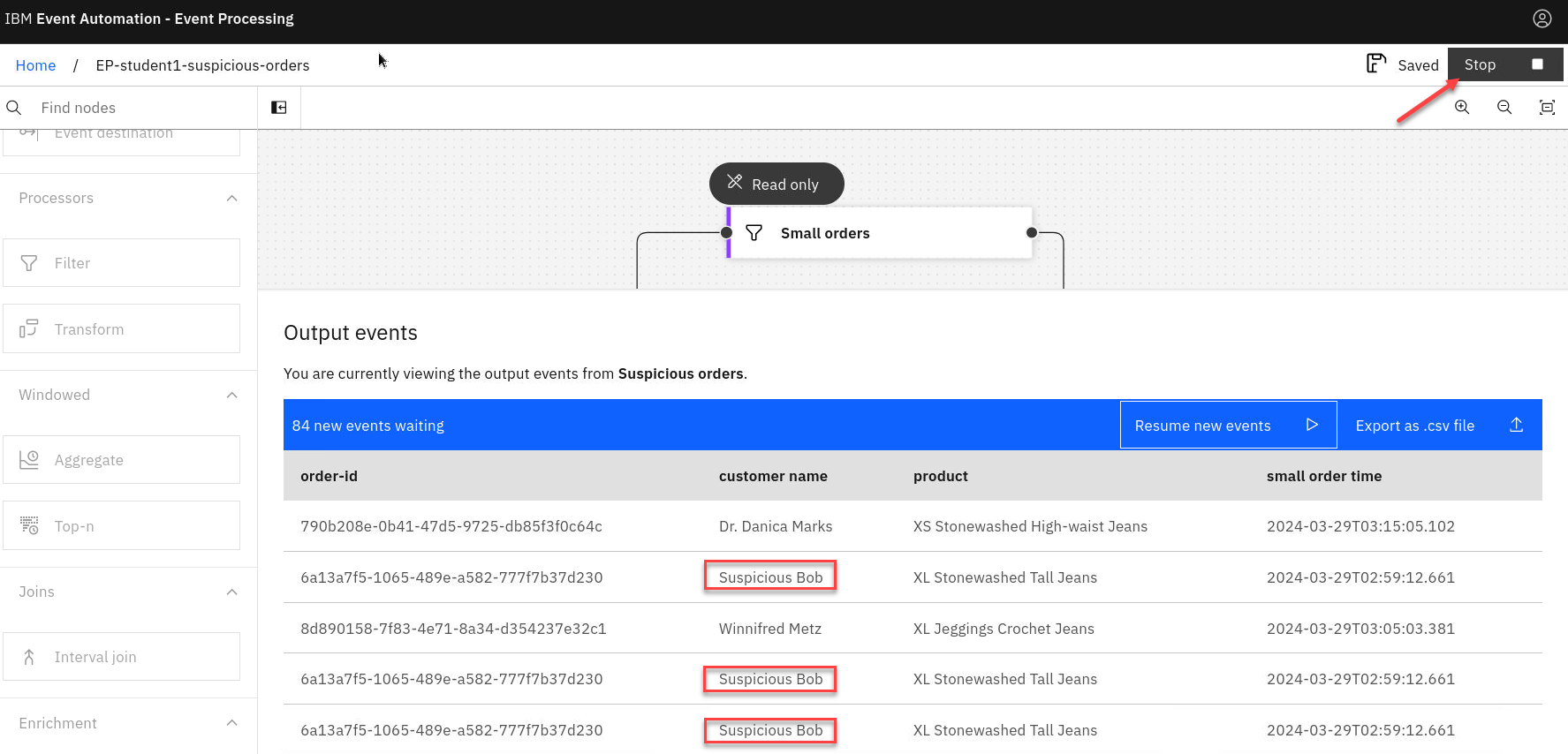Select the Filter processor node

[122, 263]
